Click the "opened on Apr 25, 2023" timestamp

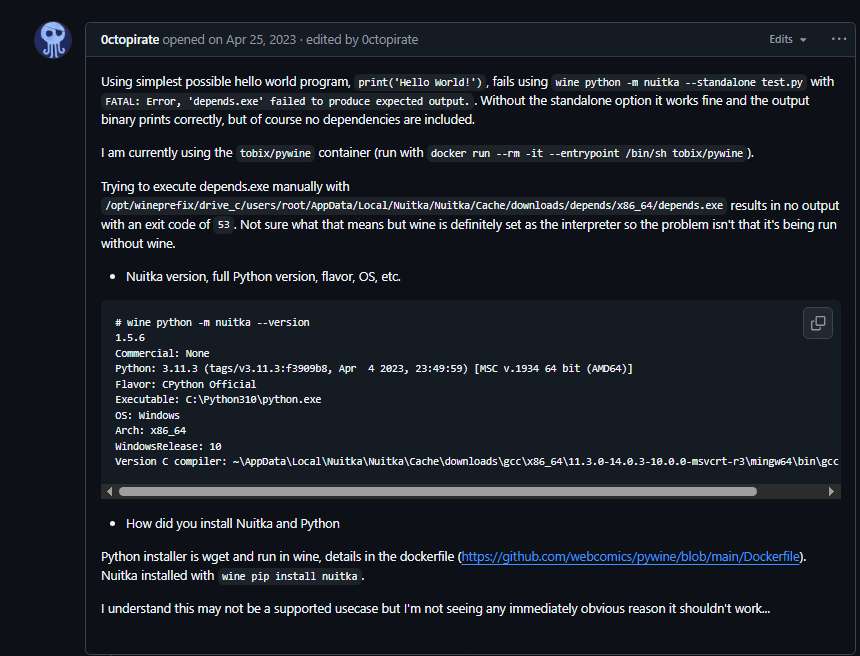pos(229,39)
